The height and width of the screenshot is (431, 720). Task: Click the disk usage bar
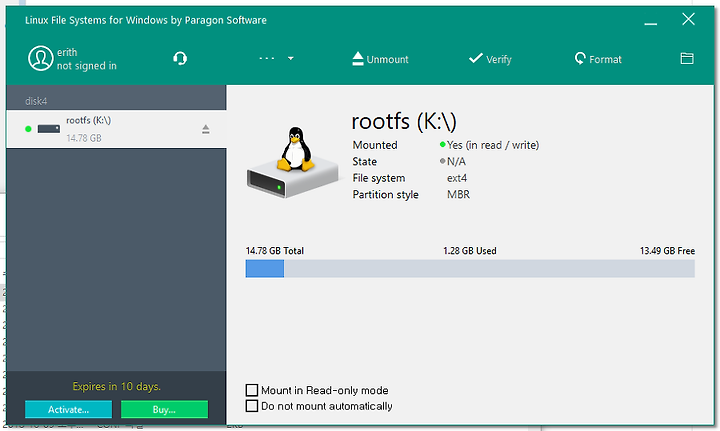[470, 269]
